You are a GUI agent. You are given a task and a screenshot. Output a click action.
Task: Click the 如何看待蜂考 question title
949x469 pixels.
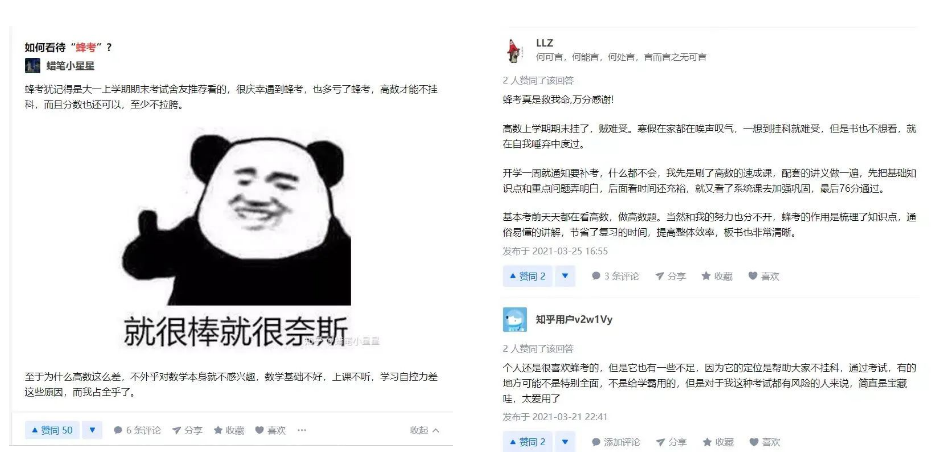(68, 47)
